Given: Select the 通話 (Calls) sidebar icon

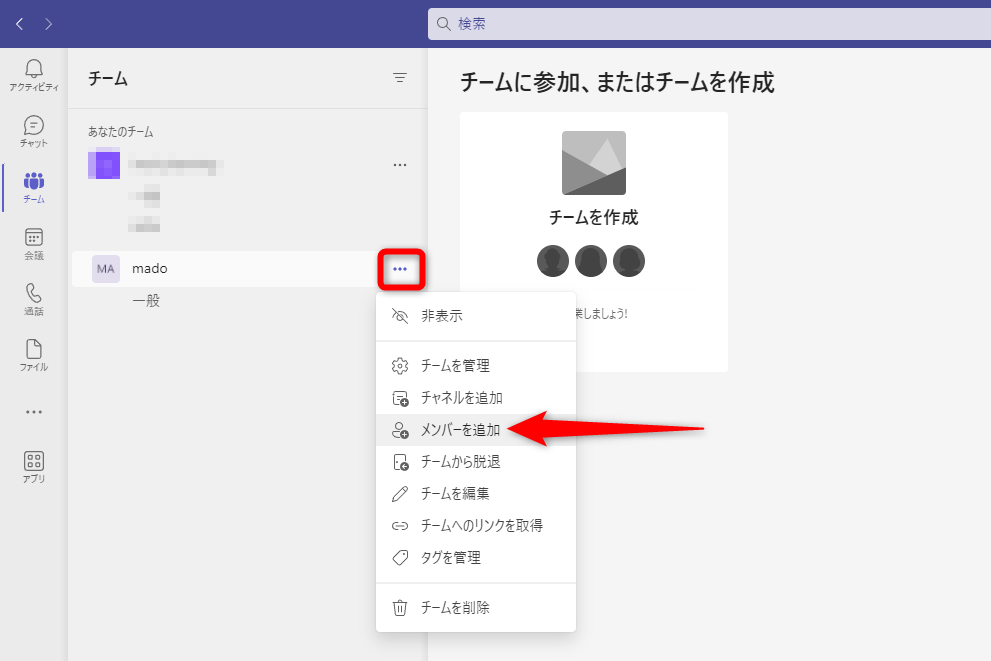Looking at the screenshot, I should pos(33,298).
